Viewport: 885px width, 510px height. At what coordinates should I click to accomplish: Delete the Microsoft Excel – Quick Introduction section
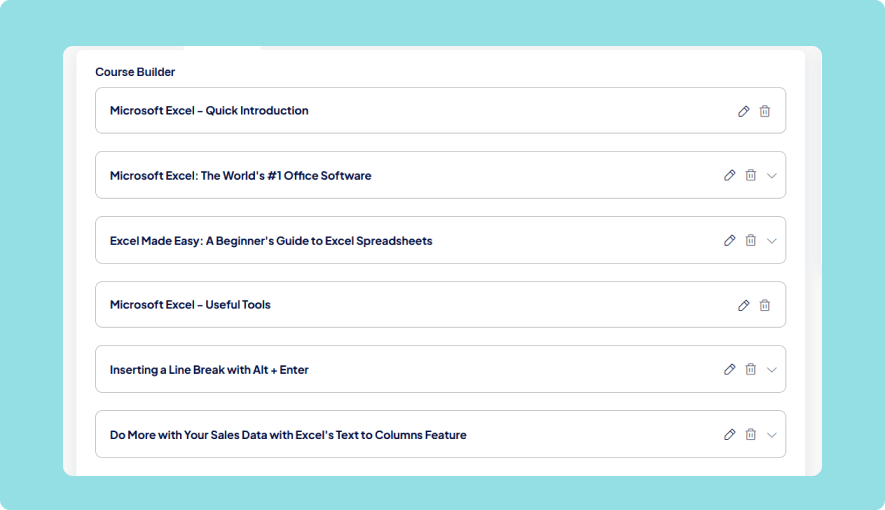765,111
